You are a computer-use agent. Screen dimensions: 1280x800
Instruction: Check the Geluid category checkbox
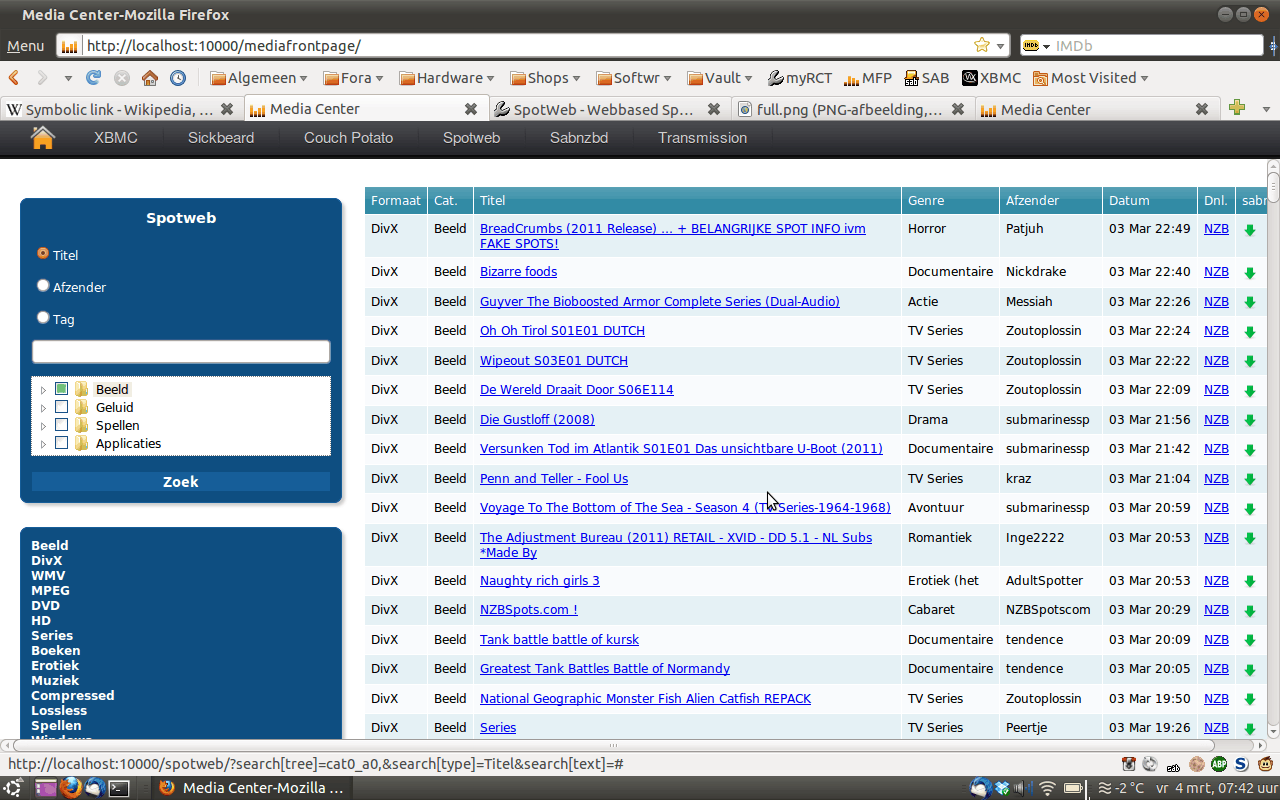(x=61, y=407)
